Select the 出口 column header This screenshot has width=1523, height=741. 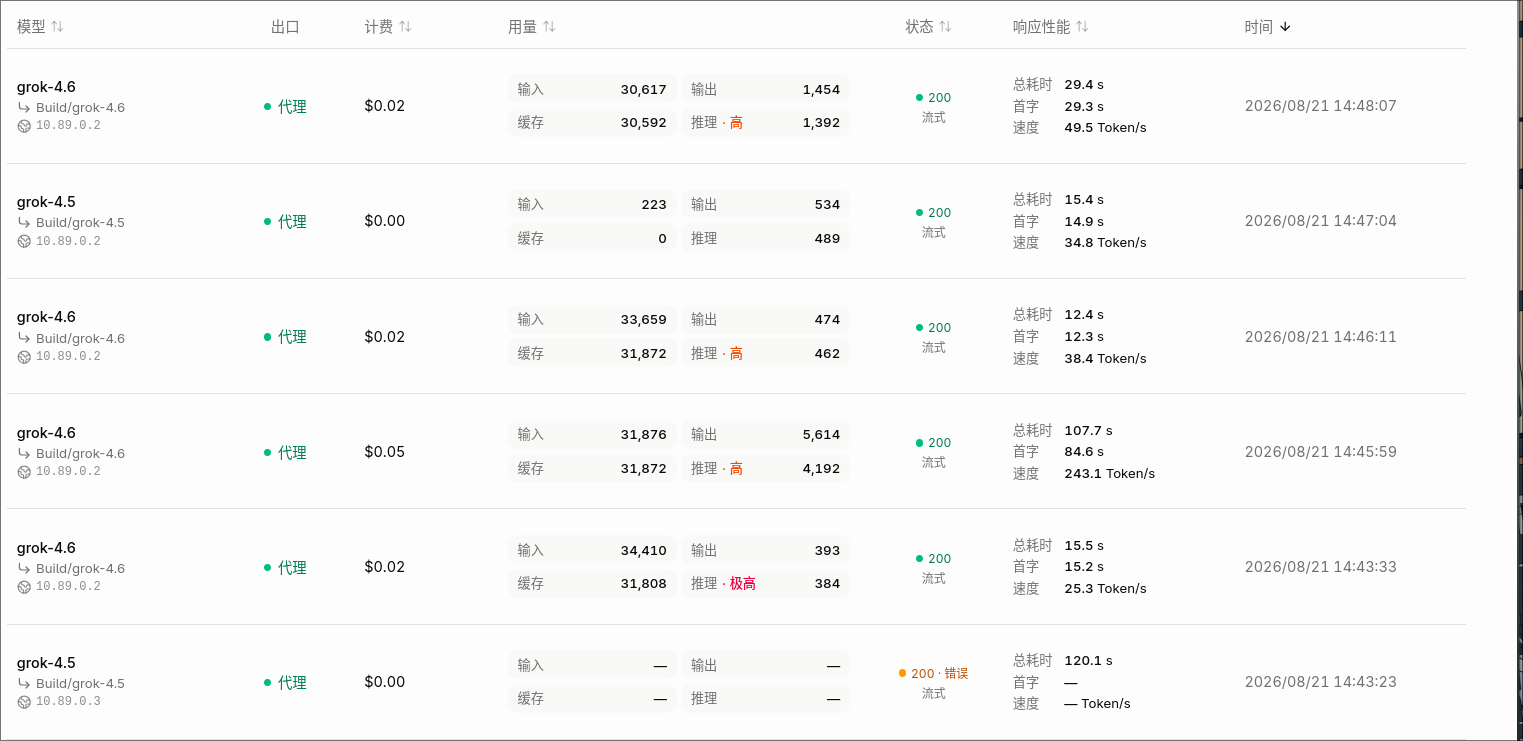point(285,27)
